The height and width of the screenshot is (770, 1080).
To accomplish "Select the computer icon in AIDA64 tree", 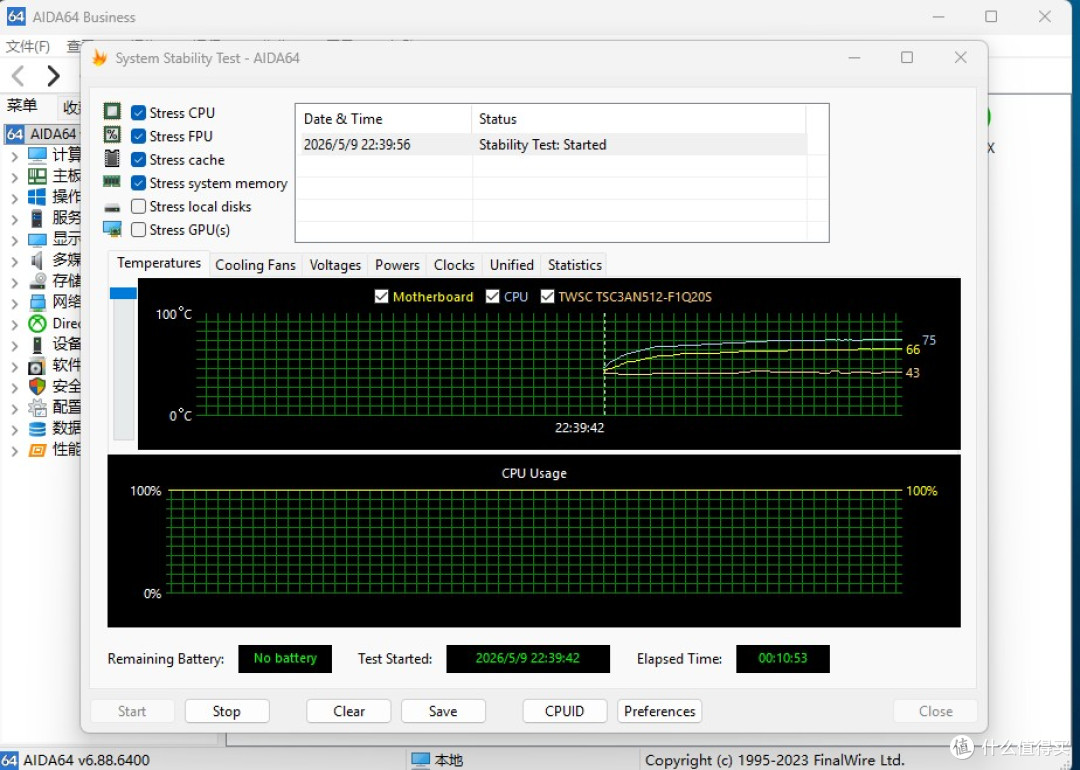I will click(37, 154).
